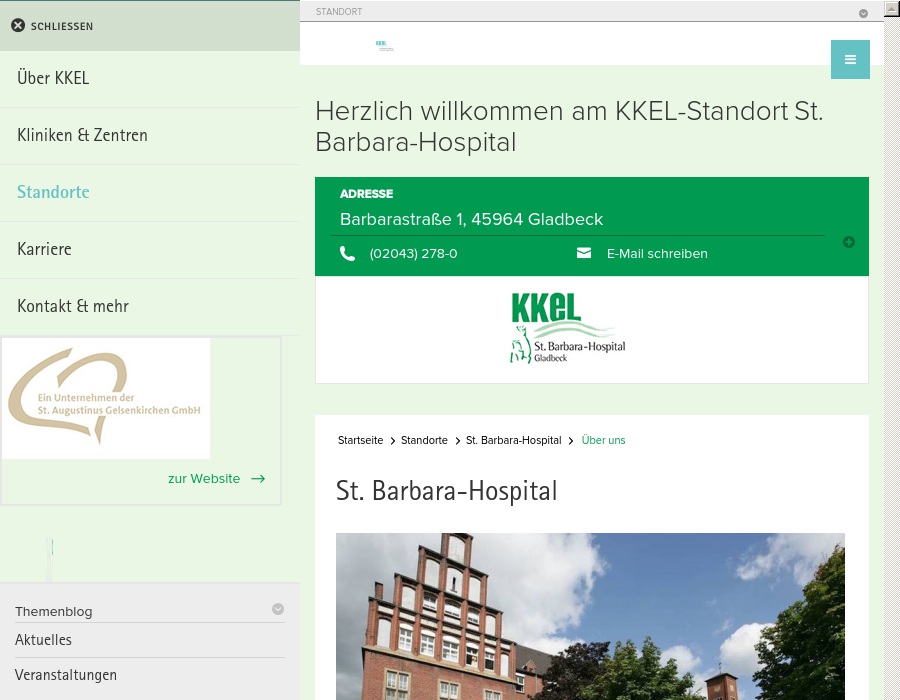
Task: Click the KKEL logo in the header
Action: pyautogui.click(x=384, y=45)
